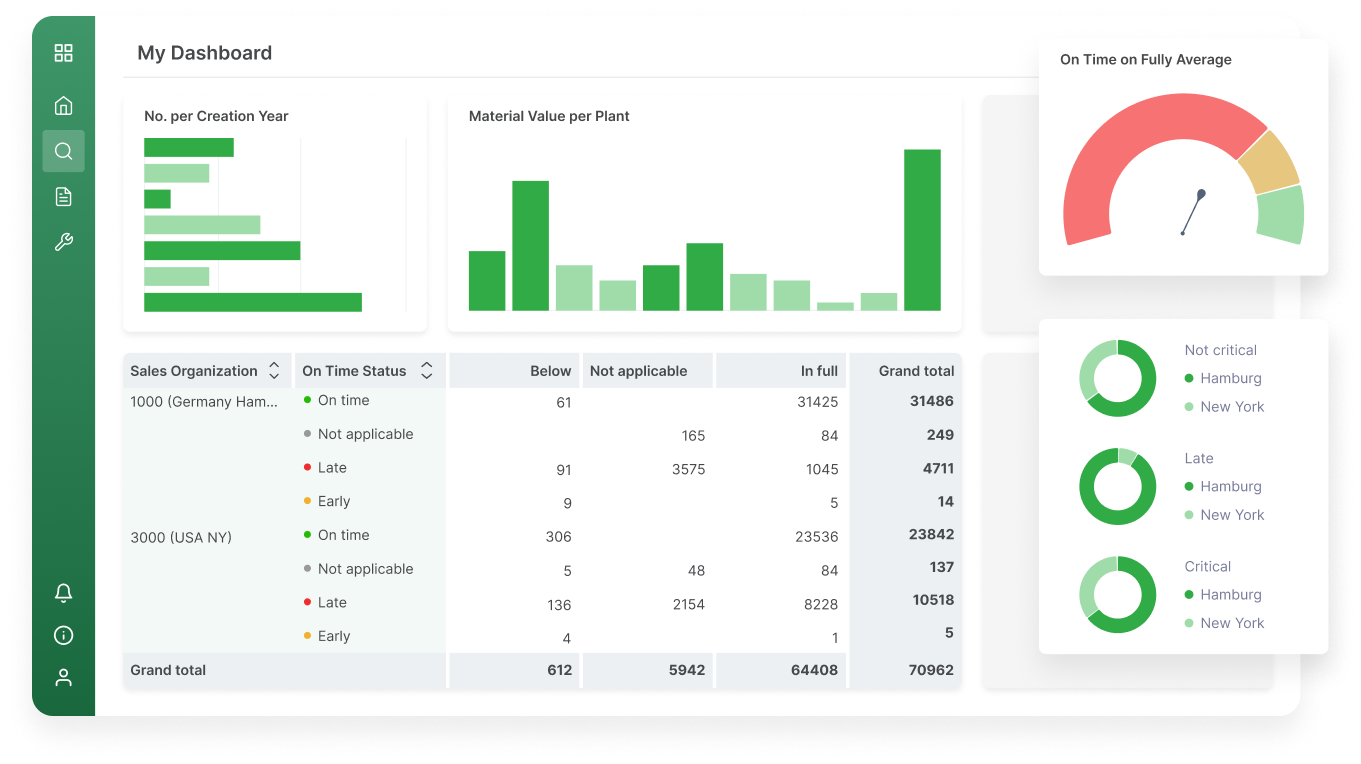Open the Search magnifier in sidebar
The image size is (1361, 764).
[63, 151]
